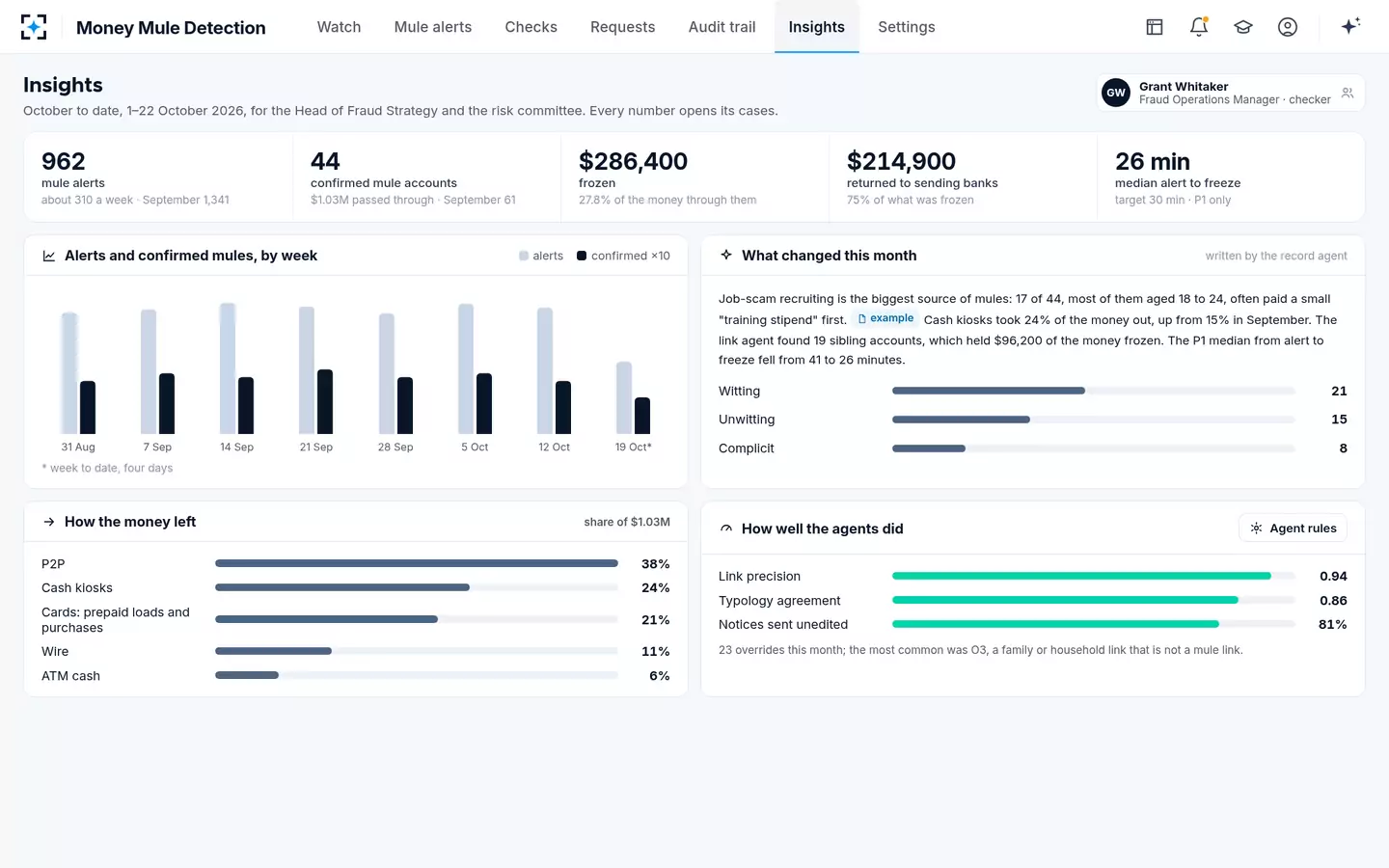Open the Mule alerts tab
This screenshot has height=868, width=1389.
coord(433,27)
